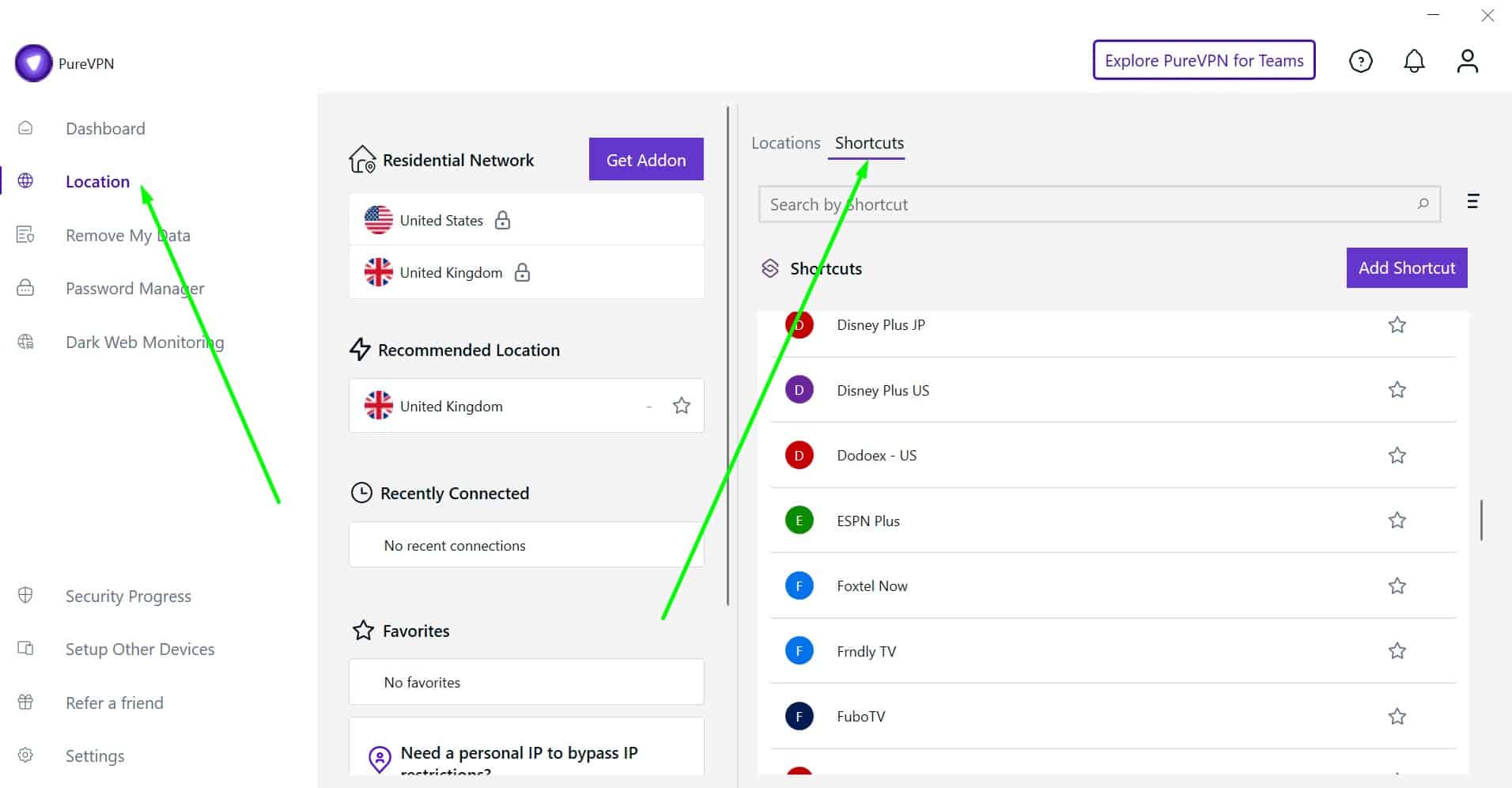Open Settings from the sidebar
Image resolution: width=1512 pixels, height=788 pixels.
coord(95,756)
